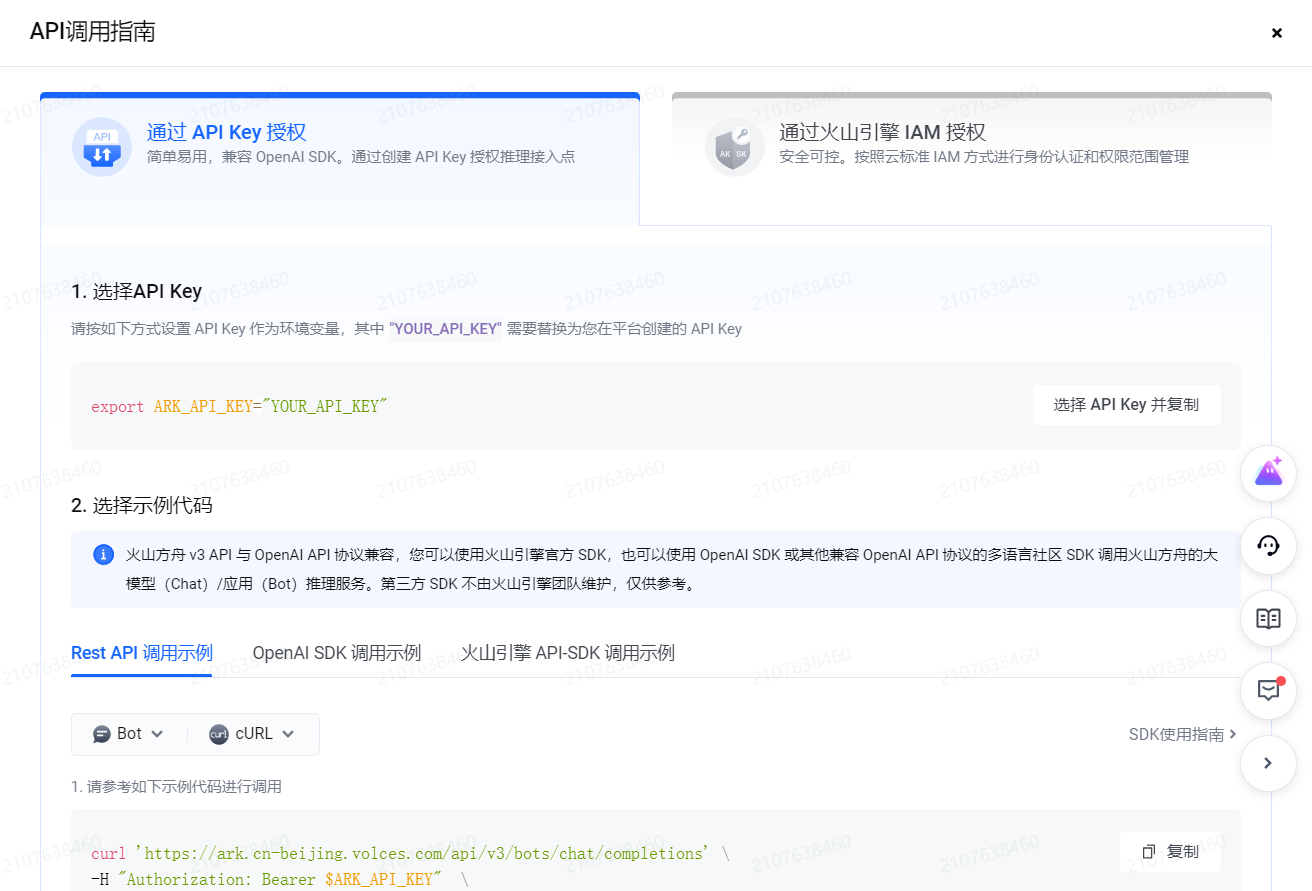Viewport: 1312px width, 891px height.
Task: Click the cURL logo icon
Action: click(219, 734)
